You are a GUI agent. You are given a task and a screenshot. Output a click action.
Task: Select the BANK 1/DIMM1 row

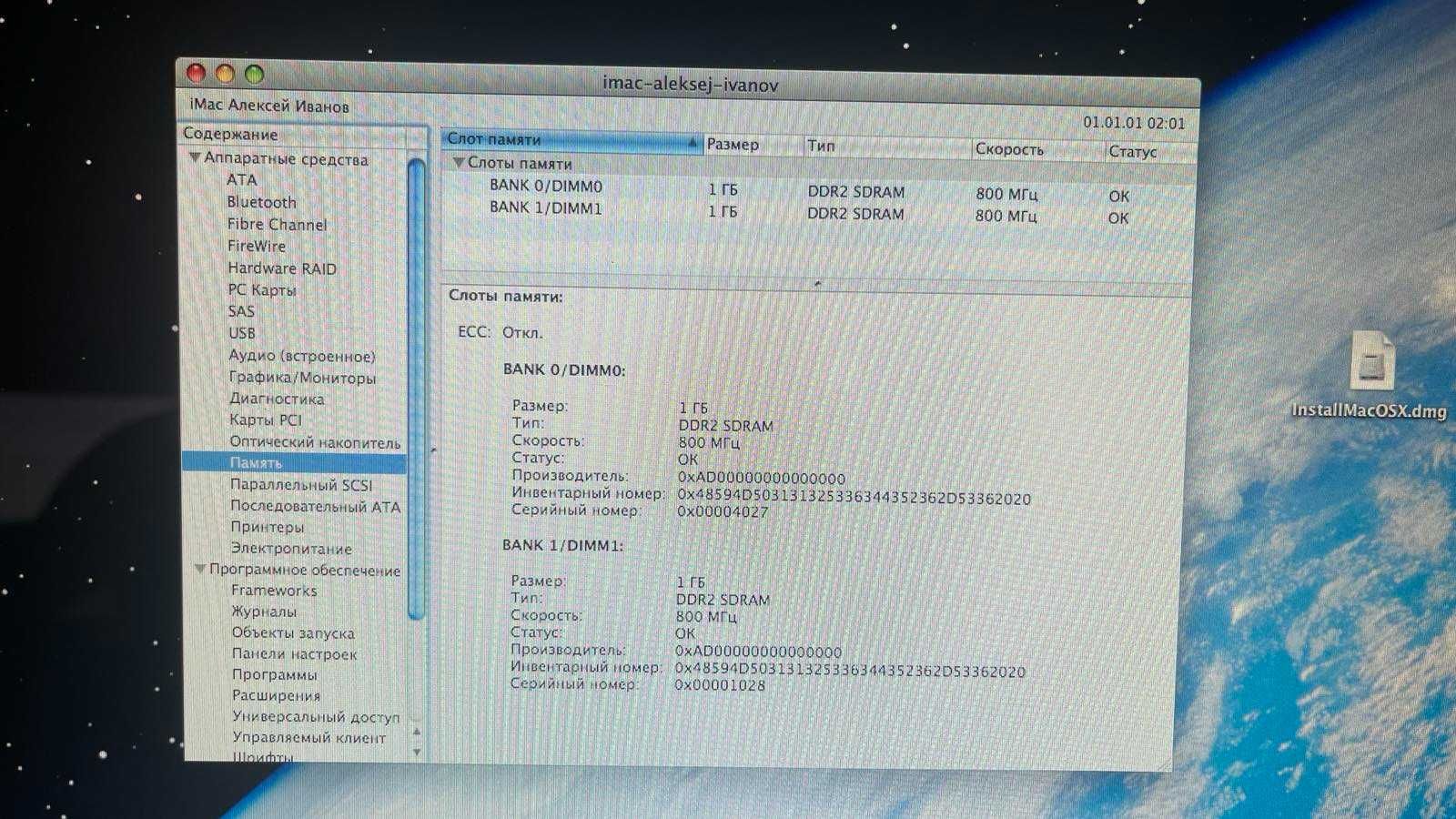click(817, 212)
